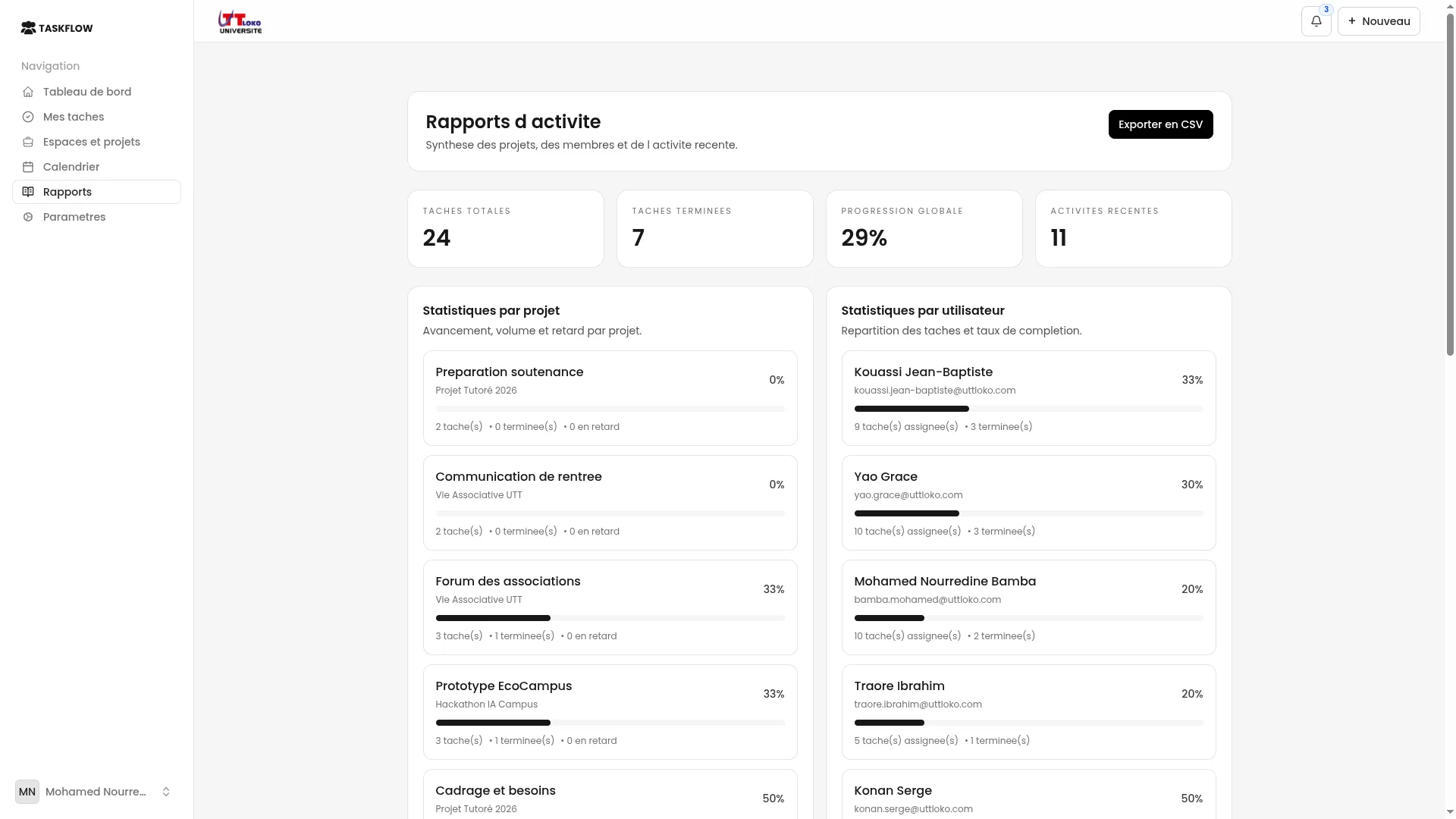Click the Konan Serge user name
1456x819 pixels.
pyautogui.click(x=893, y=791)
